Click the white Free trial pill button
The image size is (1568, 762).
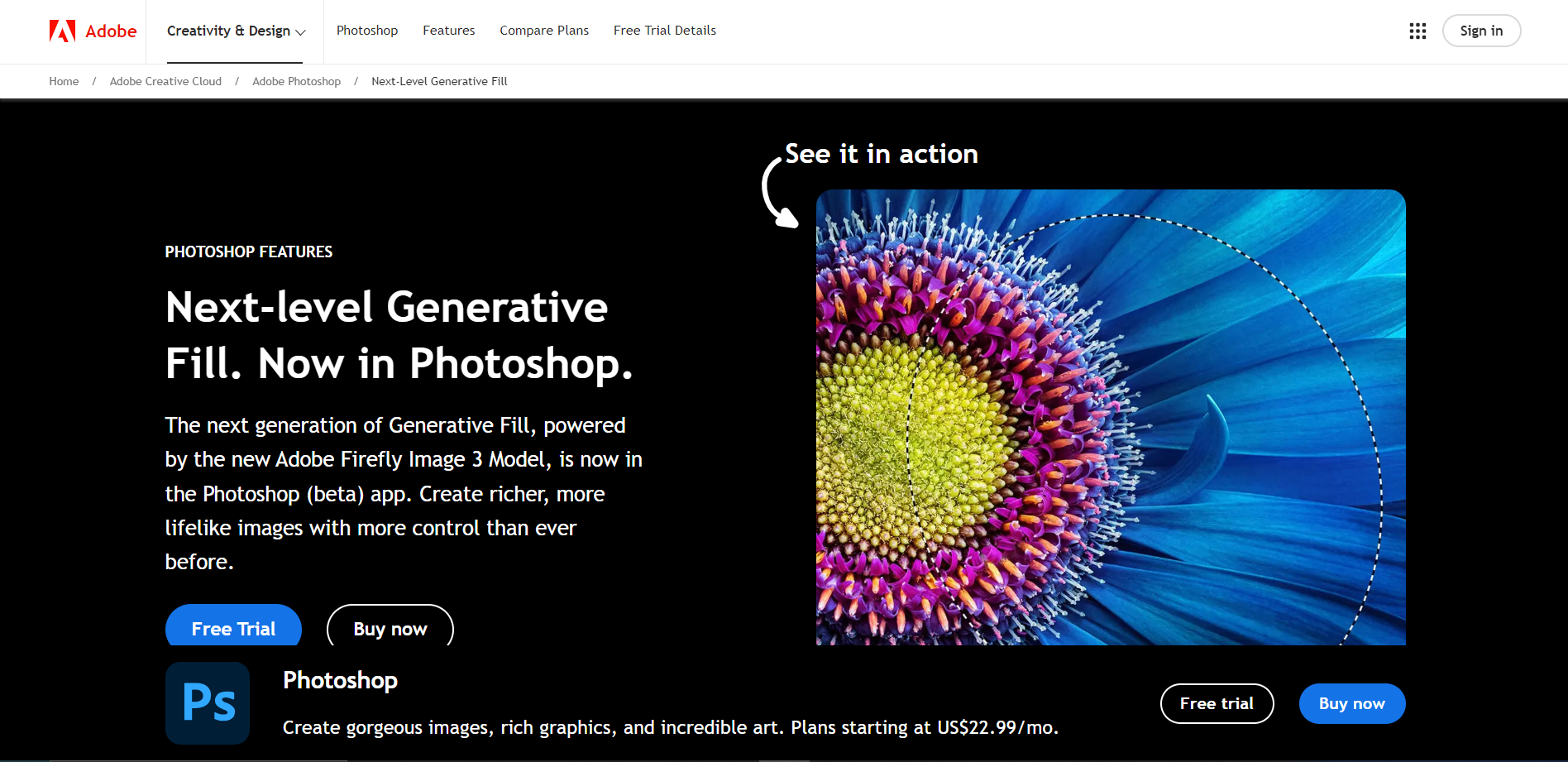[x=1217, y=703]
